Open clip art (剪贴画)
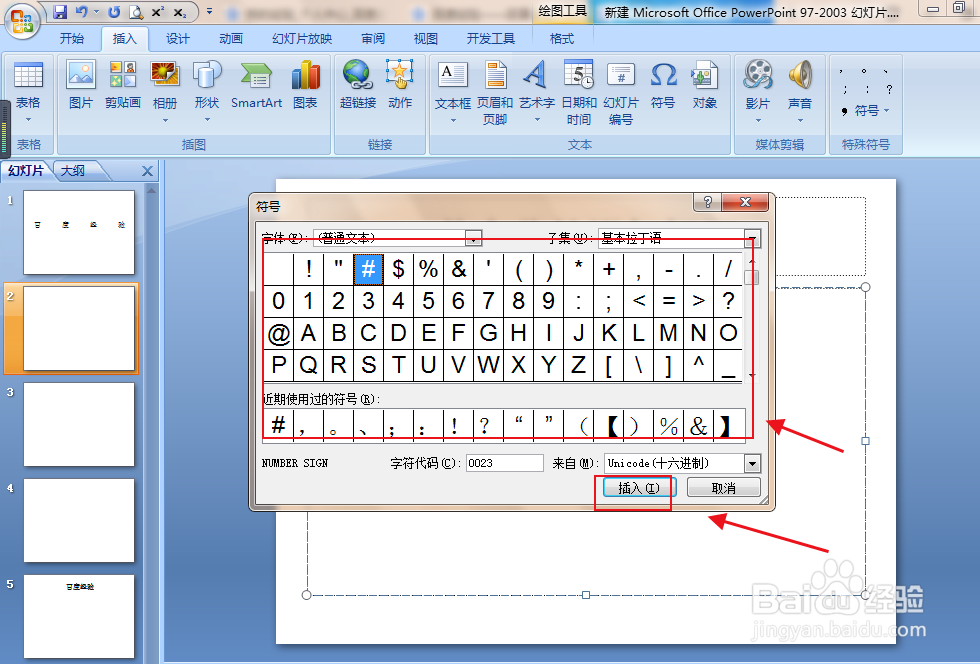The image size is (980, 664). (122, 85)
